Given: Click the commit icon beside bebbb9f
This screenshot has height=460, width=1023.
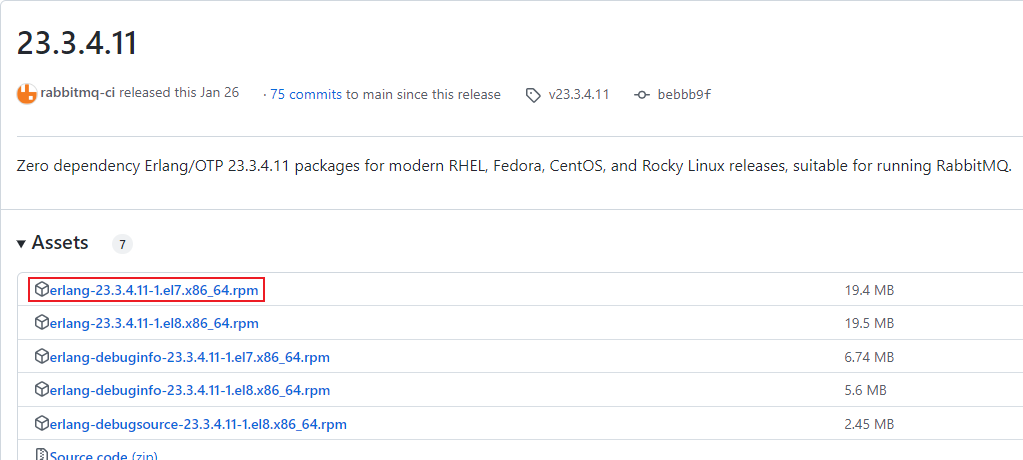Looking at the screenshot, I should coord(641,95).
